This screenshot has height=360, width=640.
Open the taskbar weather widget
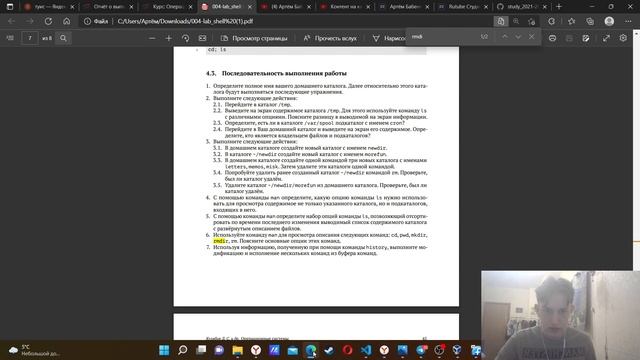click(35, 350)
